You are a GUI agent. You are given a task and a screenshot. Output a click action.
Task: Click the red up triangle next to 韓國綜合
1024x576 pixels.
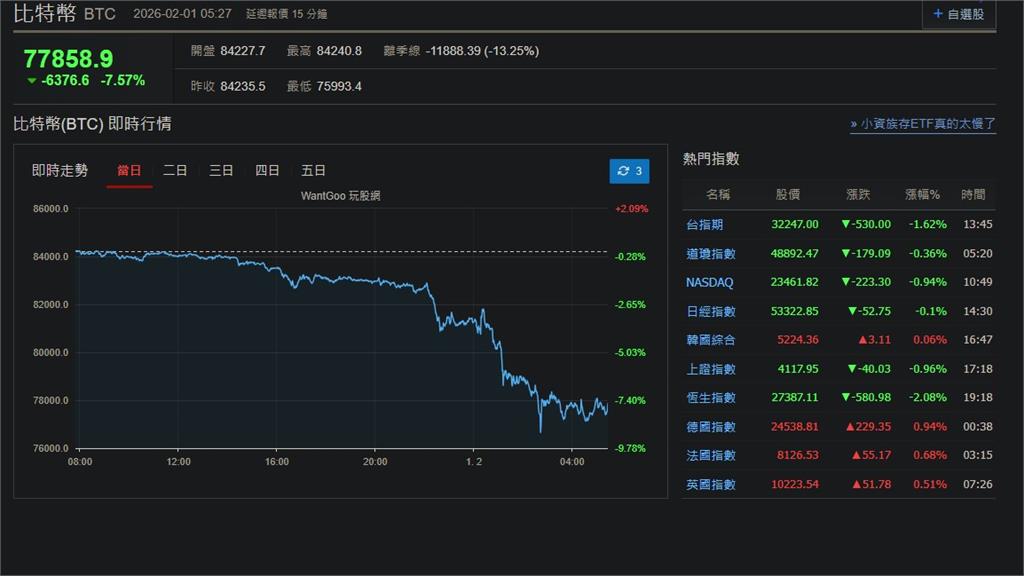click(861, 340)
